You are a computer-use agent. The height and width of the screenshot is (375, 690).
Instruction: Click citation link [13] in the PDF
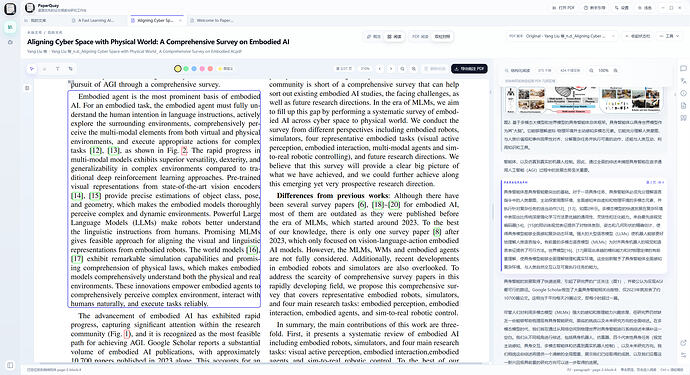(x=114, y=151)
